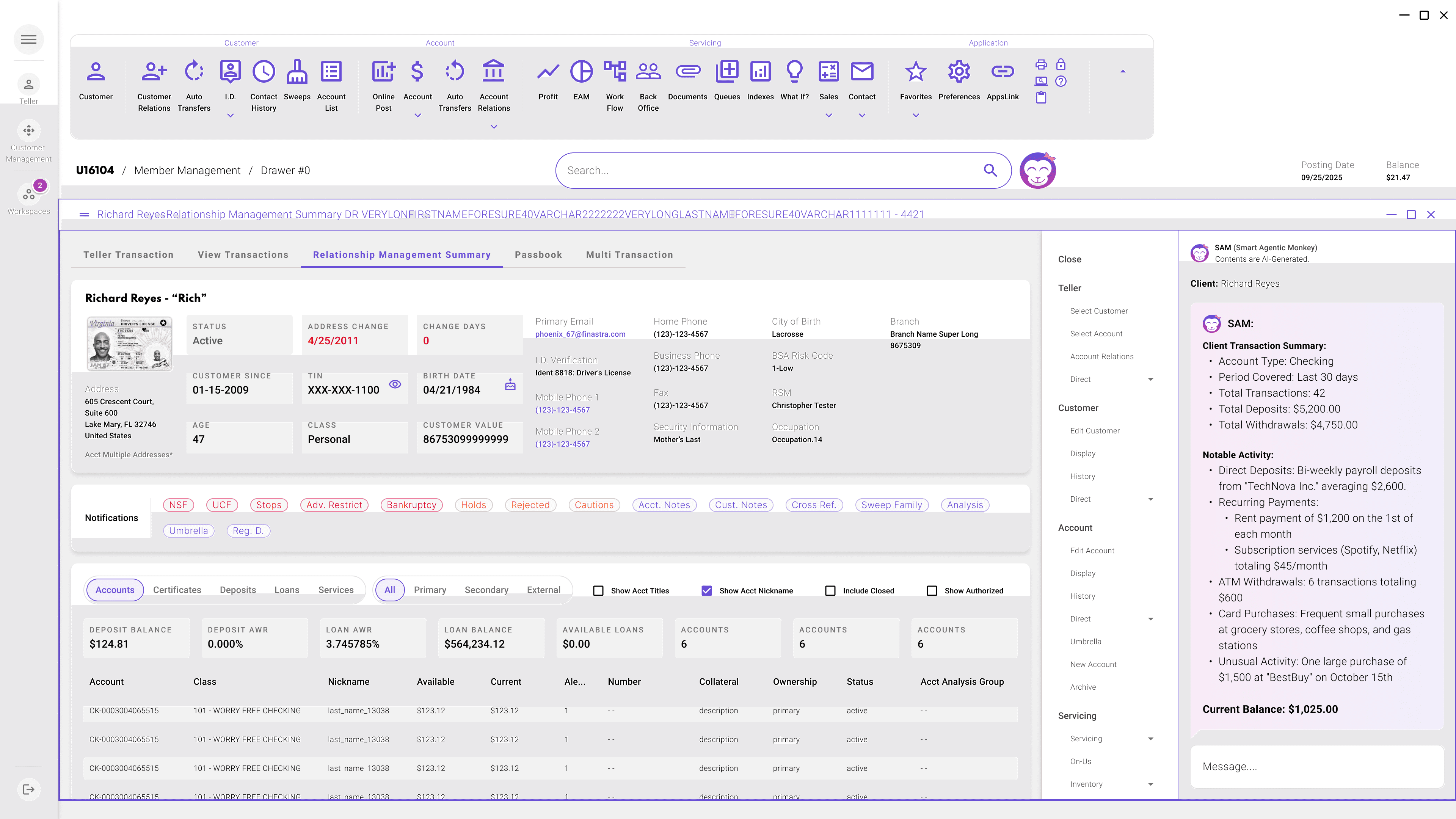Open the SAM monkey assistant avatar
Viewport: 1456px width, 819px height.
[1038, 170]
